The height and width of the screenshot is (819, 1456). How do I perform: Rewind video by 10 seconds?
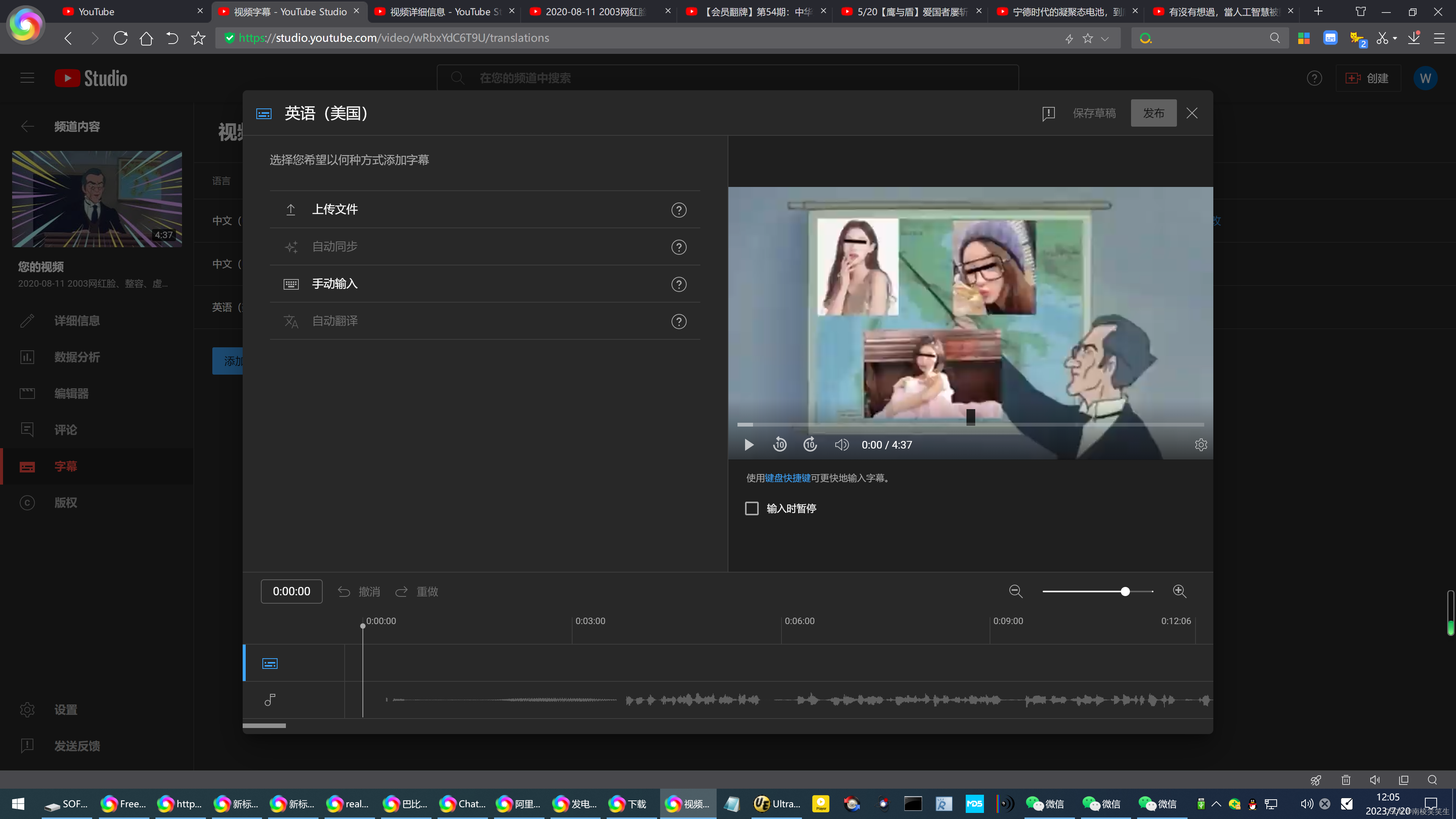point(780,445)
